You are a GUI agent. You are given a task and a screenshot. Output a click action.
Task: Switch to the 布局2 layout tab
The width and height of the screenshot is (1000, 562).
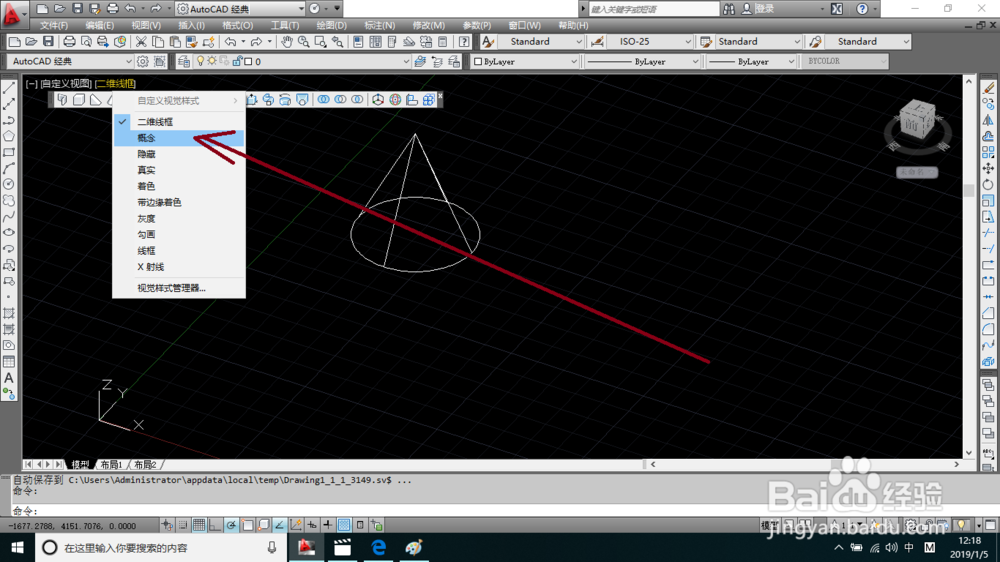click(x=145, y=464)
